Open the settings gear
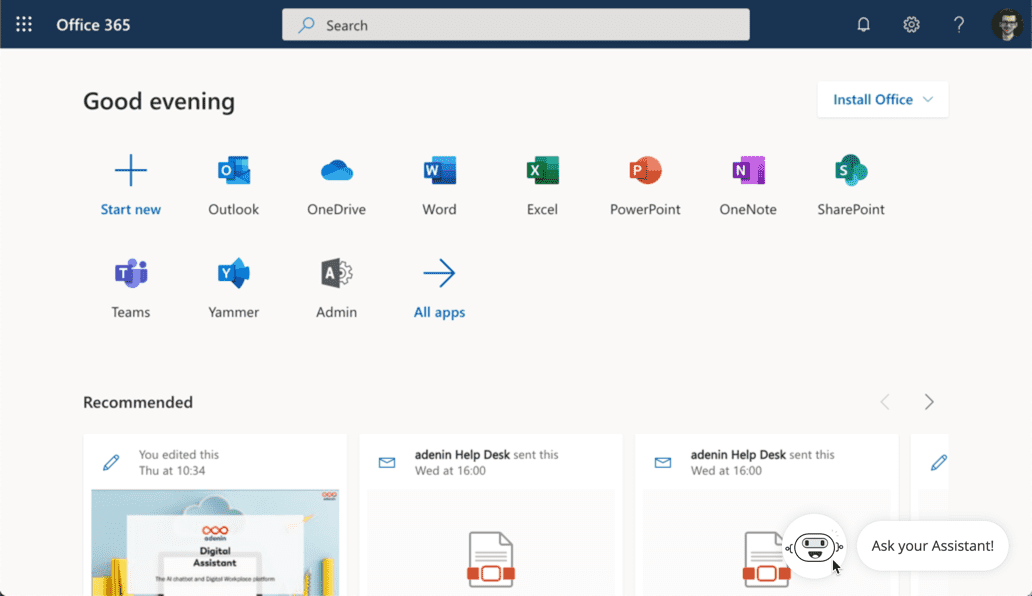 (x=911, y=24)
